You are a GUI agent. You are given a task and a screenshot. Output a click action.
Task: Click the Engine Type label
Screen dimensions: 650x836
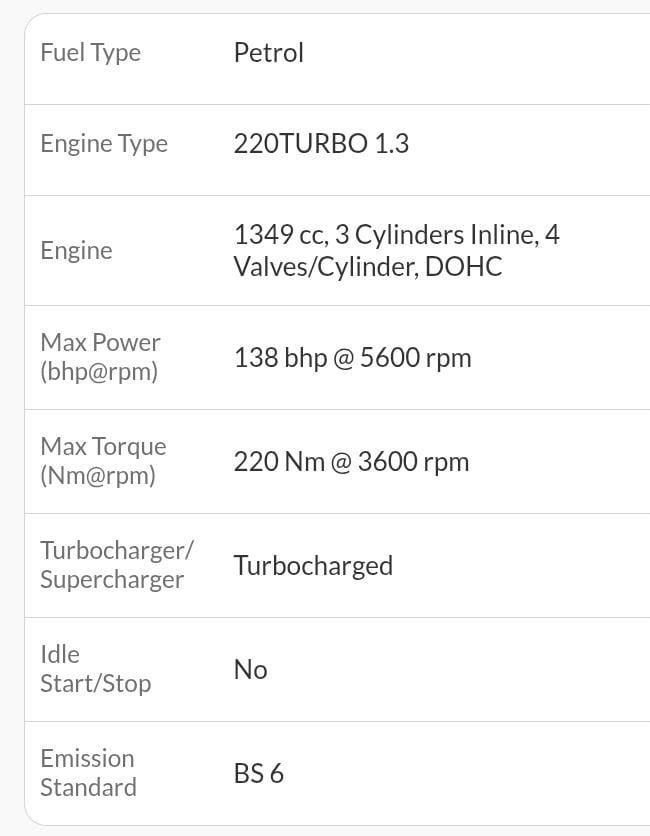[104, 144]
